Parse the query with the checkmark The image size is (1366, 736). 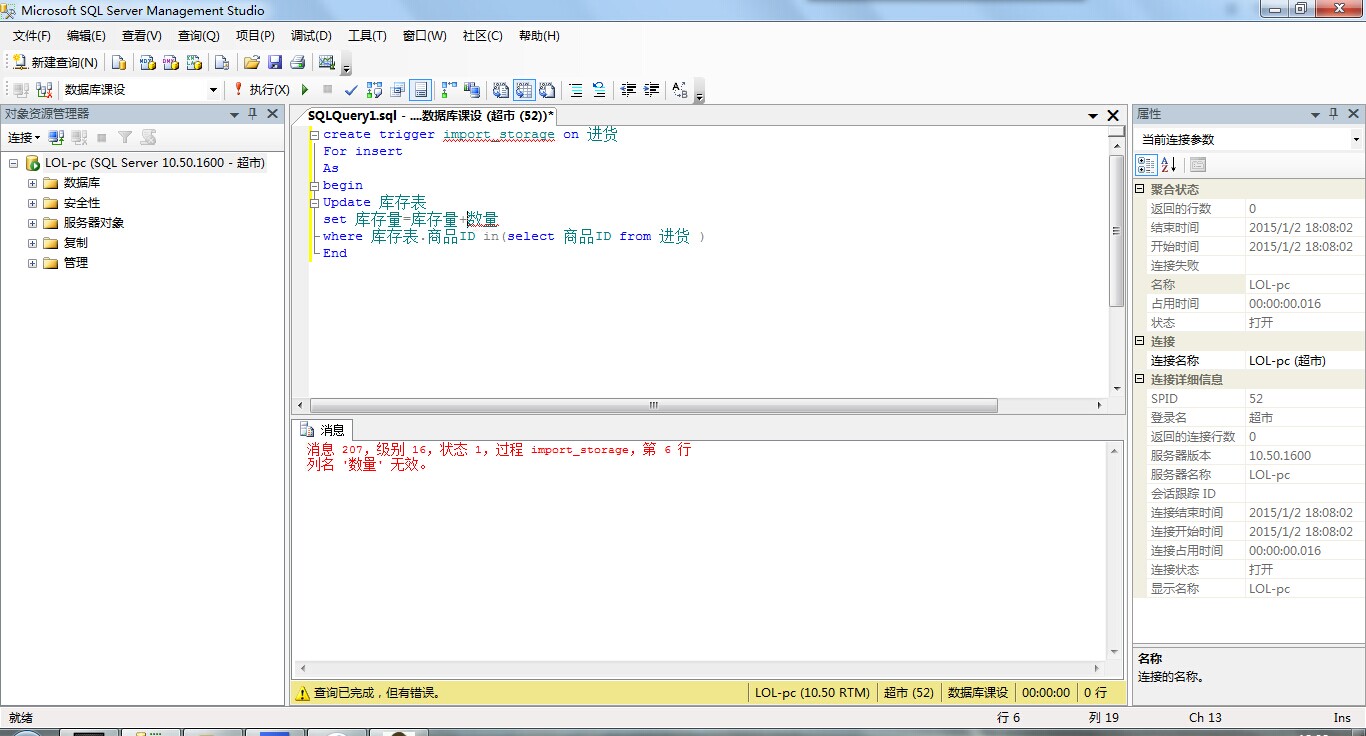(351, 90)
